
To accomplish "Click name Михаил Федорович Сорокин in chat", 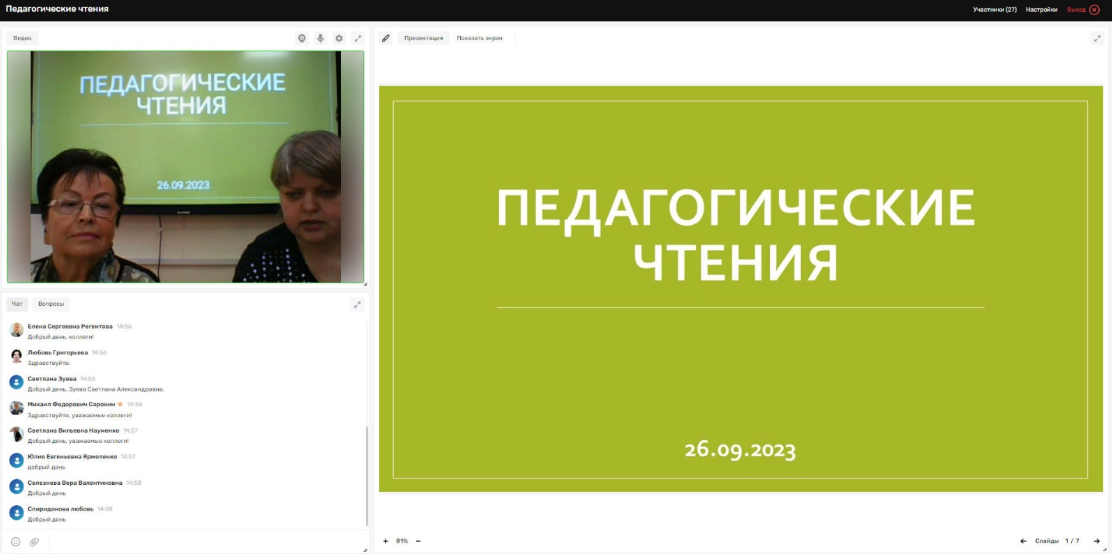I will pos(71,404).
